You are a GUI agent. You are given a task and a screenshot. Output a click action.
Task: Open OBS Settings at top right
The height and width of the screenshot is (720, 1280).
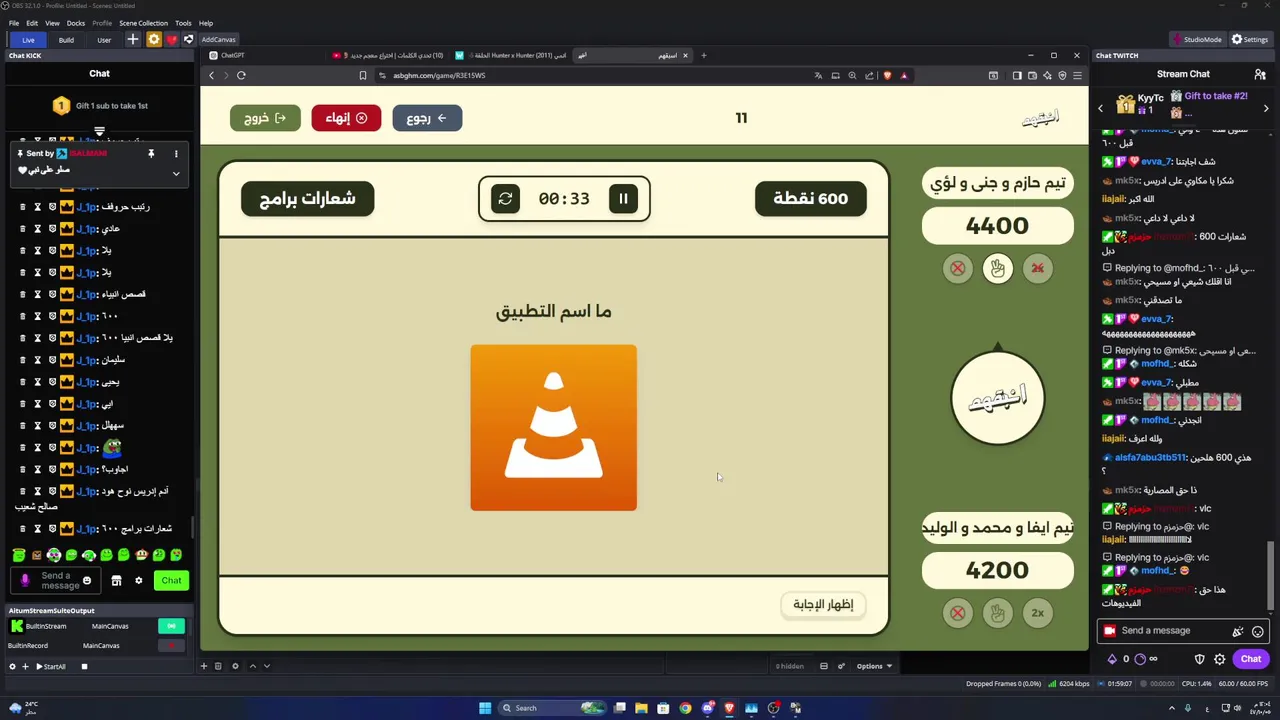pyautogui.click(x=1250, y=40)
